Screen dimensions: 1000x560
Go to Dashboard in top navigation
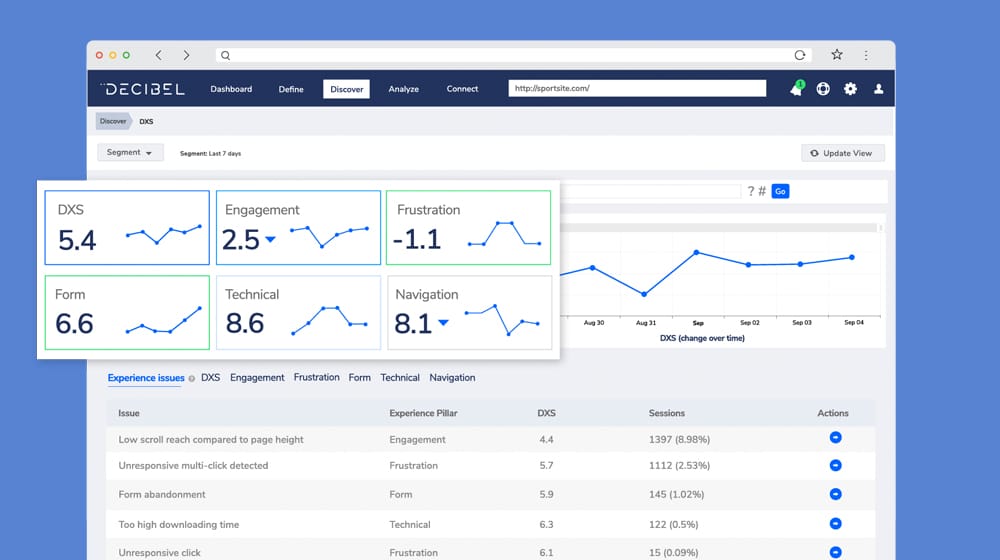tap(231, 89)
